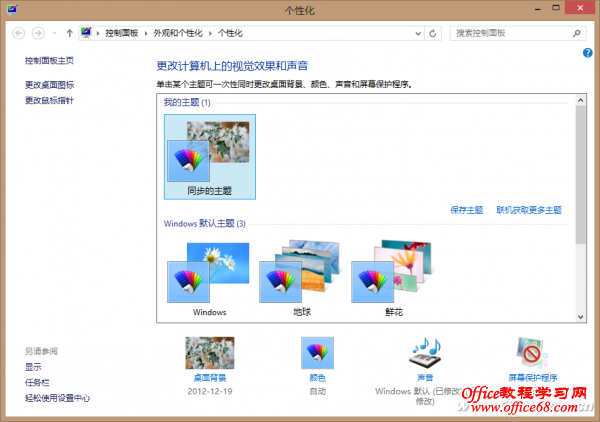
Task: Open 外观和个性化 breadcrumb segment
Action: pos(178,33)
